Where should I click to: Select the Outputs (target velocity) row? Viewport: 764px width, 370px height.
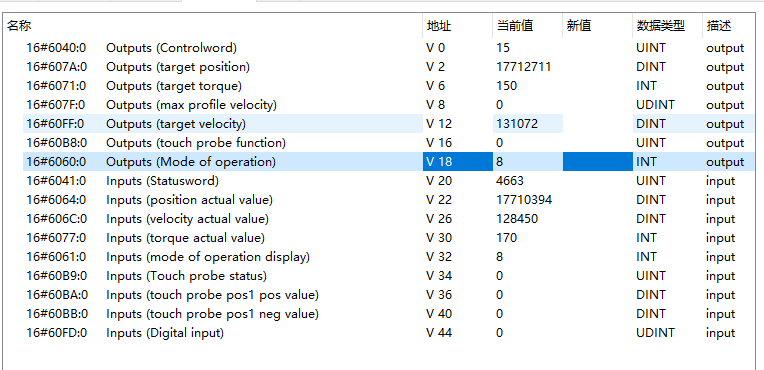pos(389,124)
